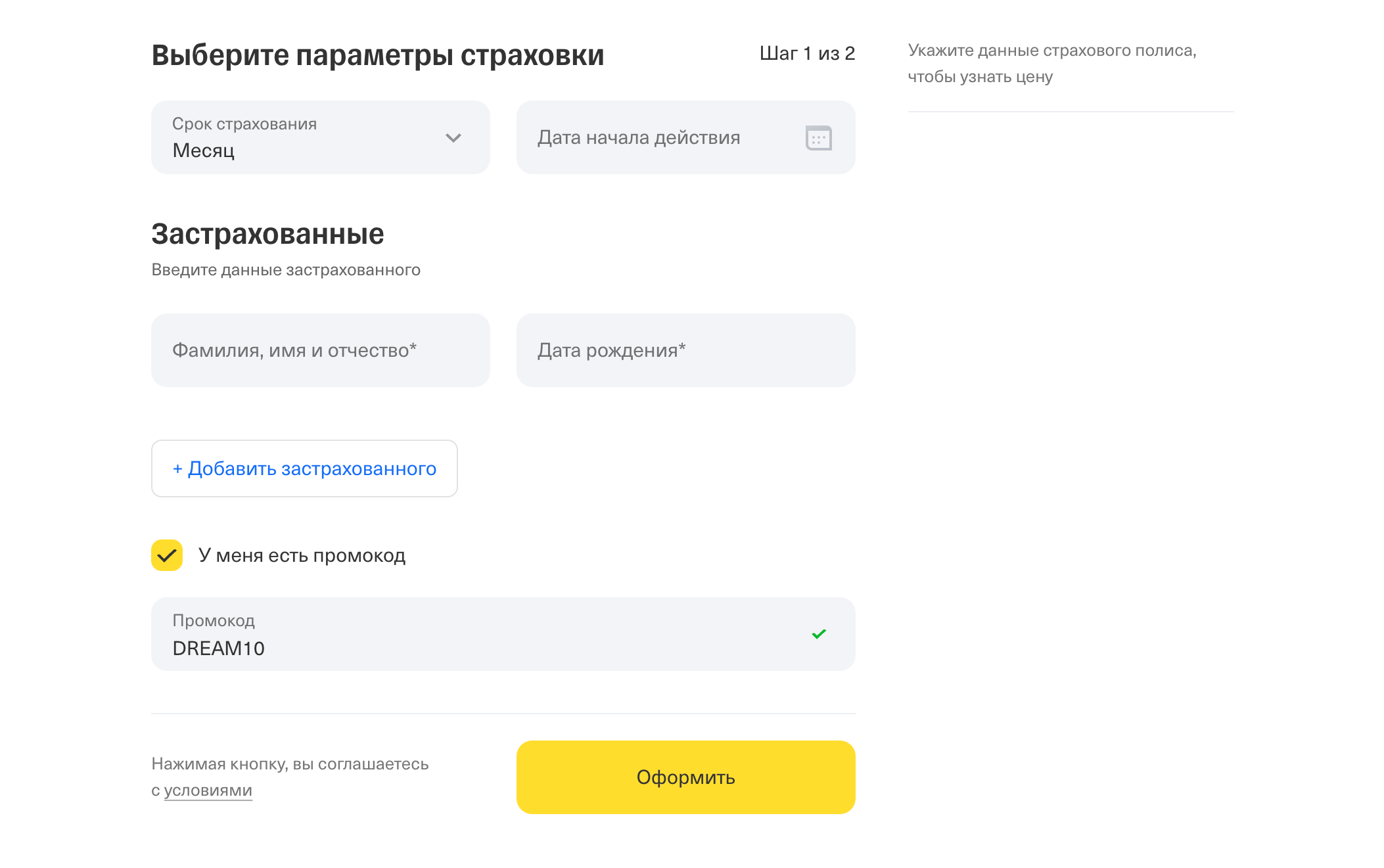Click the "Шаг 1 из 2" step indicator

point(808,54)
